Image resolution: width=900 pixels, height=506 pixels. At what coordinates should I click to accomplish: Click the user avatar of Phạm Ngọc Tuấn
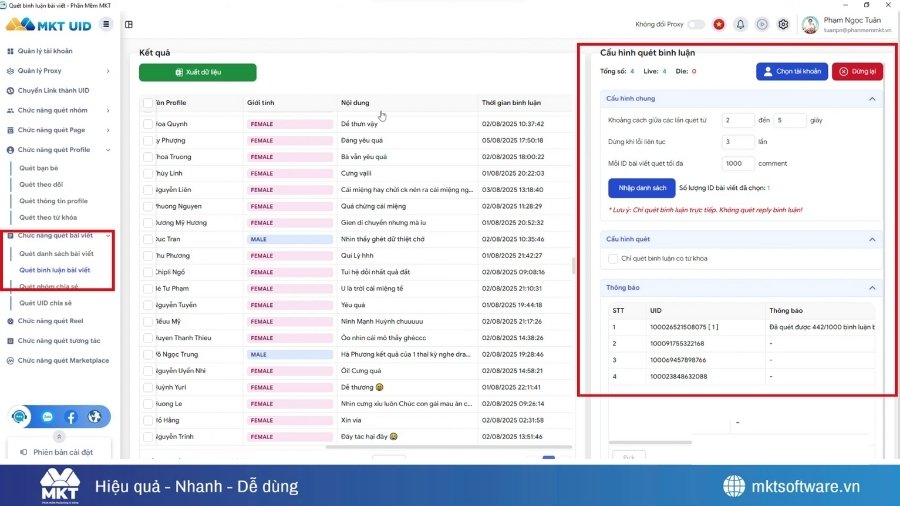pos(810,25)
